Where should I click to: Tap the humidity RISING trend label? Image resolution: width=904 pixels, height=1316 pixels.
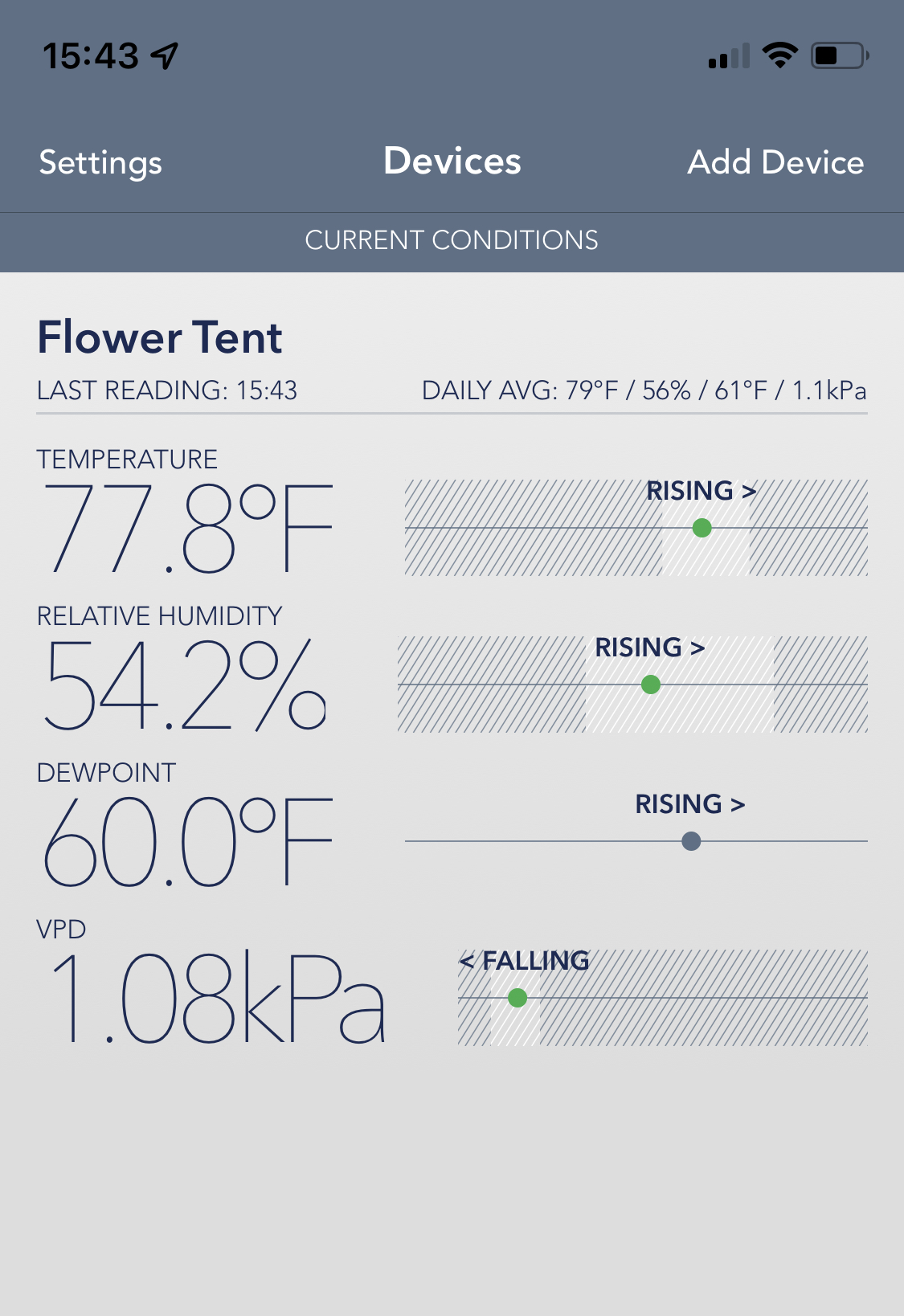(649, 648)
